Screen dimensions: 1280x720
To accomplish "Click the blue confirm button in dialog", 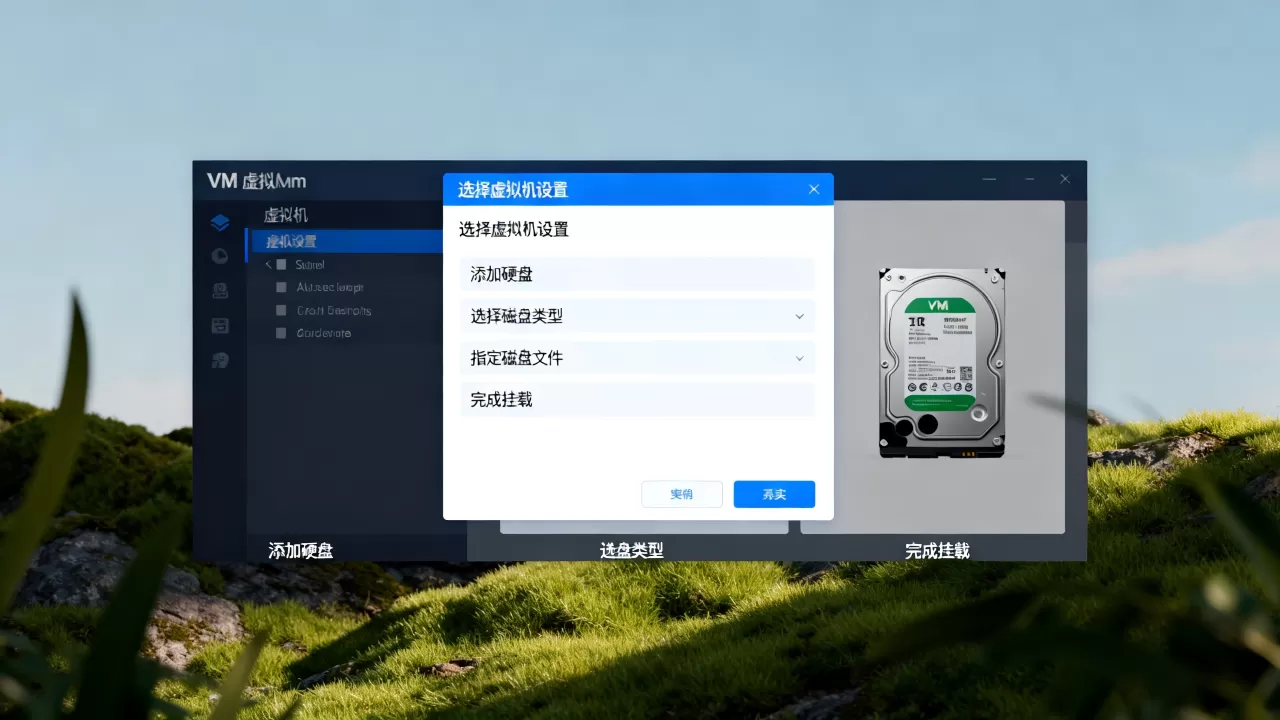I will [774, 494].
